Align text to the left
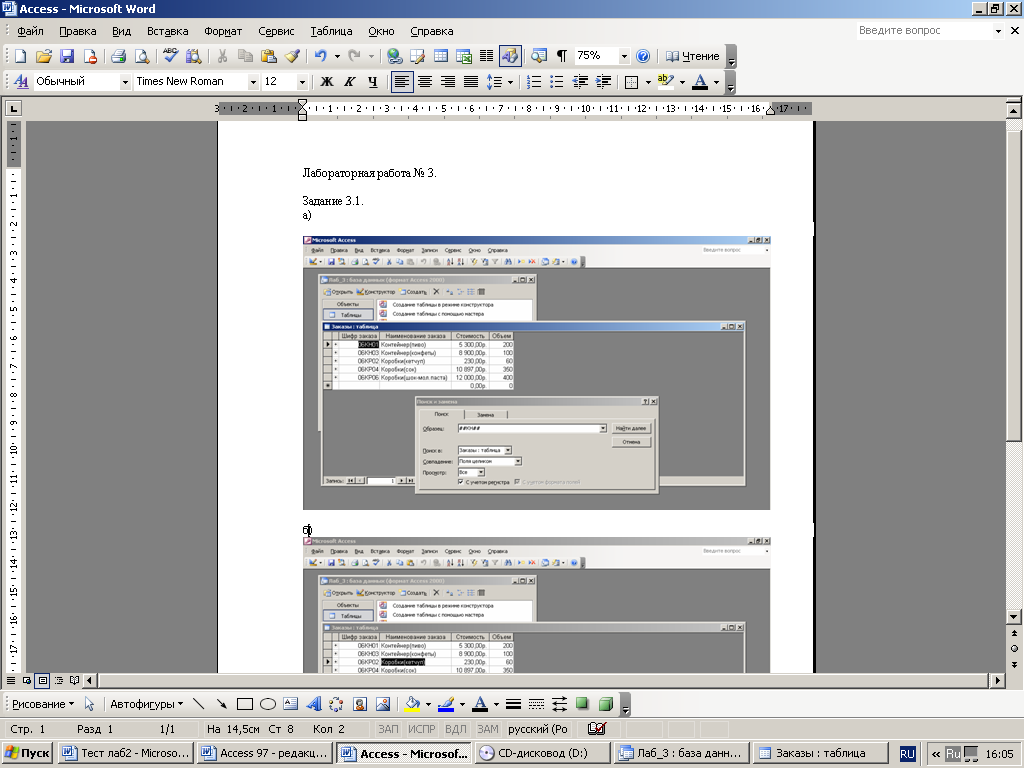The height and width of the screenshot is (768, 1024). point(402,82)
